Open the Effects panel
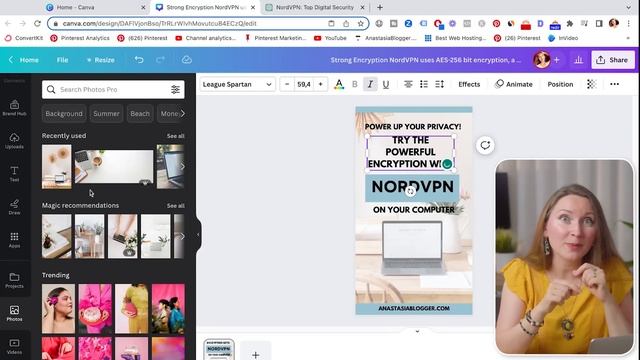The height and width of the screenshot is (360, 640). point(469,84)
